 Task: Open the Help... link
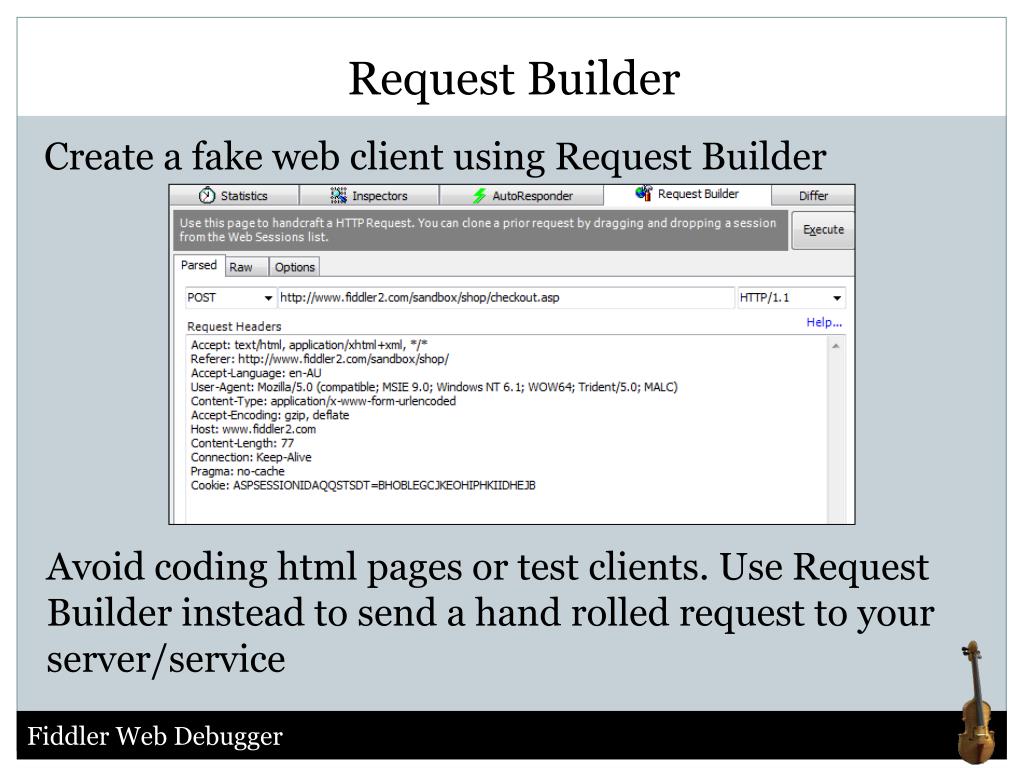824,322
